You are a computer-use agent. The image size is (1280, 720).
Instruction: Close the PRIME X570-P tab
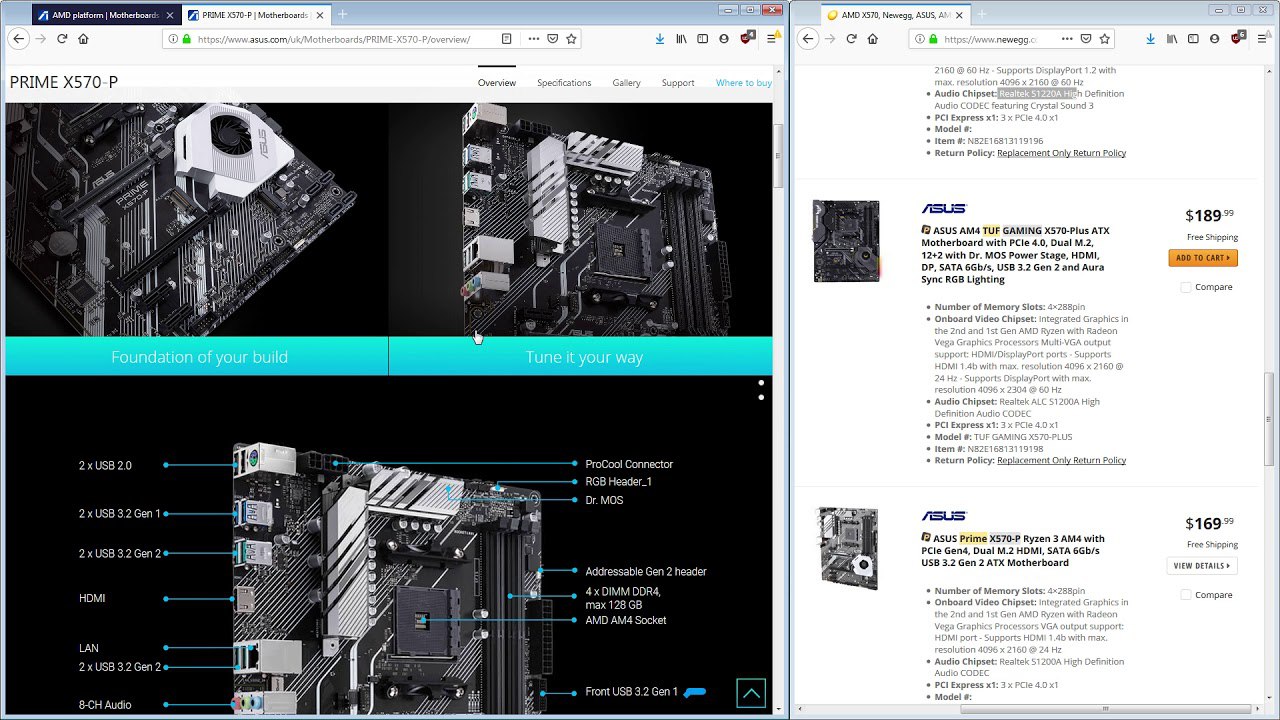pyautogui.click(x=319, y=15)
